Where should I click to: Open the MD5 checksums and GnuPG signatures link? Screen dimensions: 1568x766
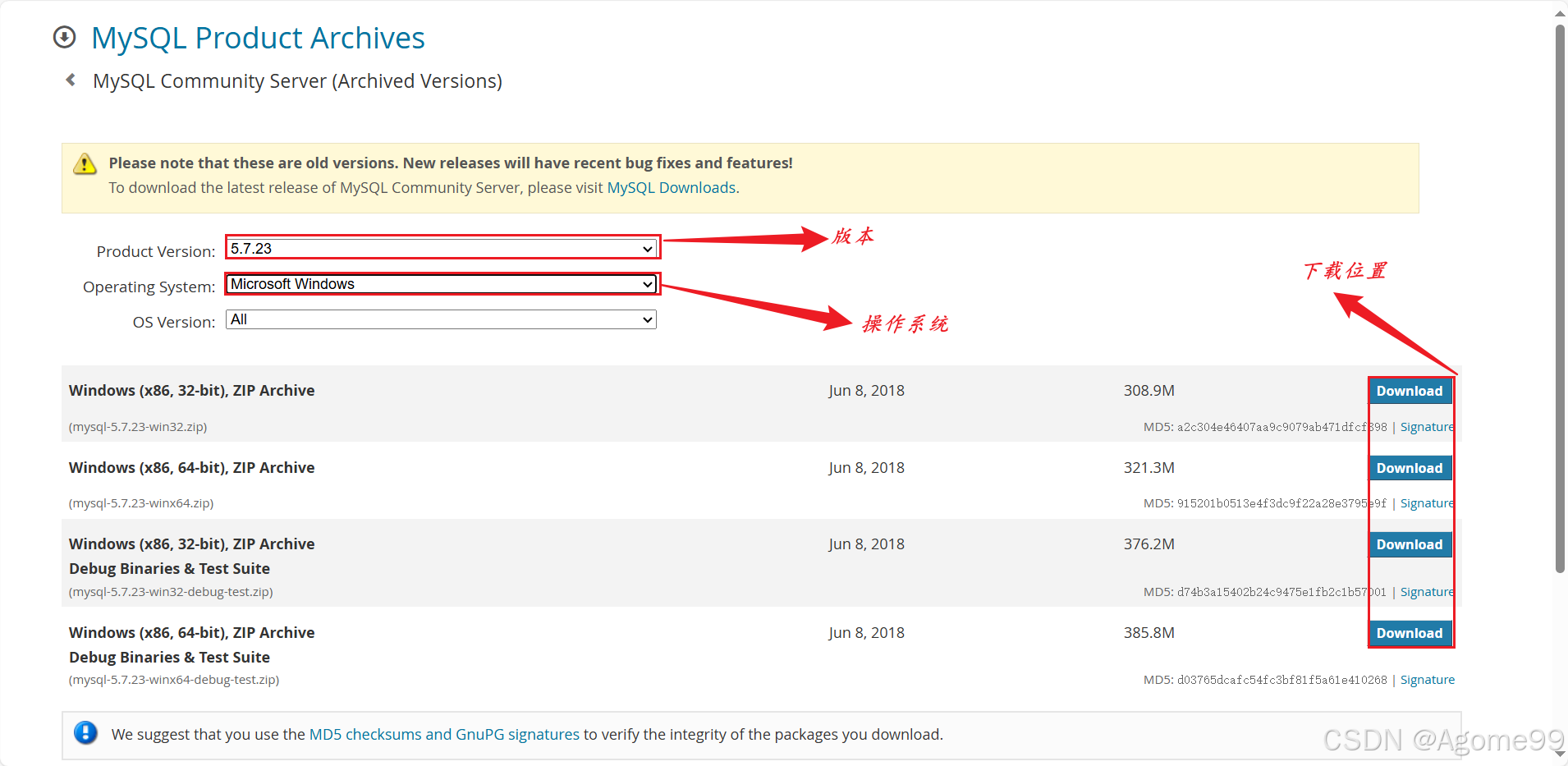click(x=443, y=734)
